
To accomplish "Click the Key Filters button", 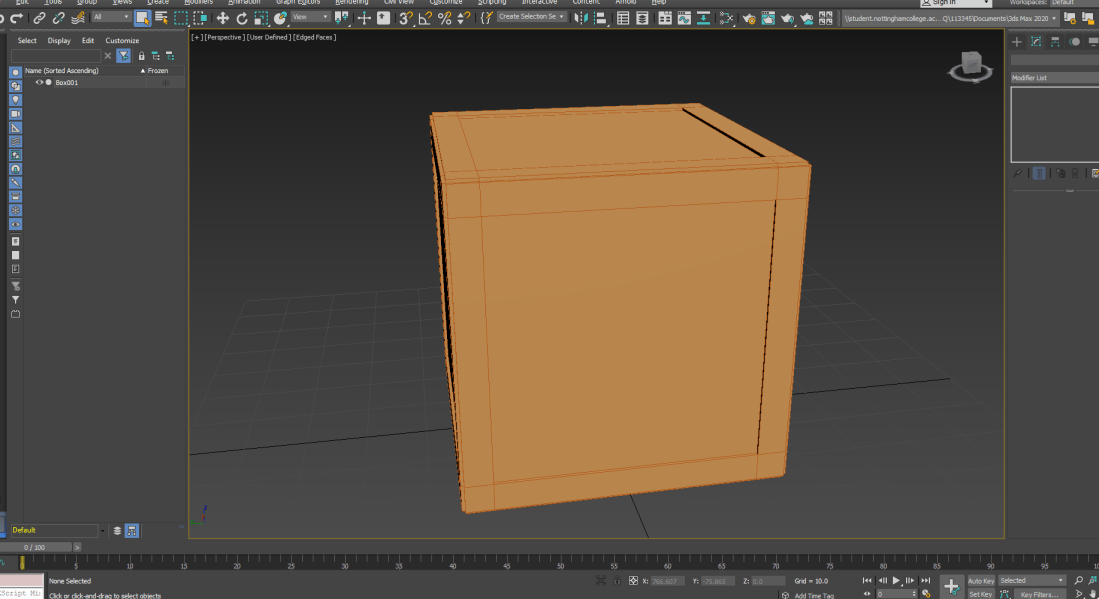I will [1039, 594].
